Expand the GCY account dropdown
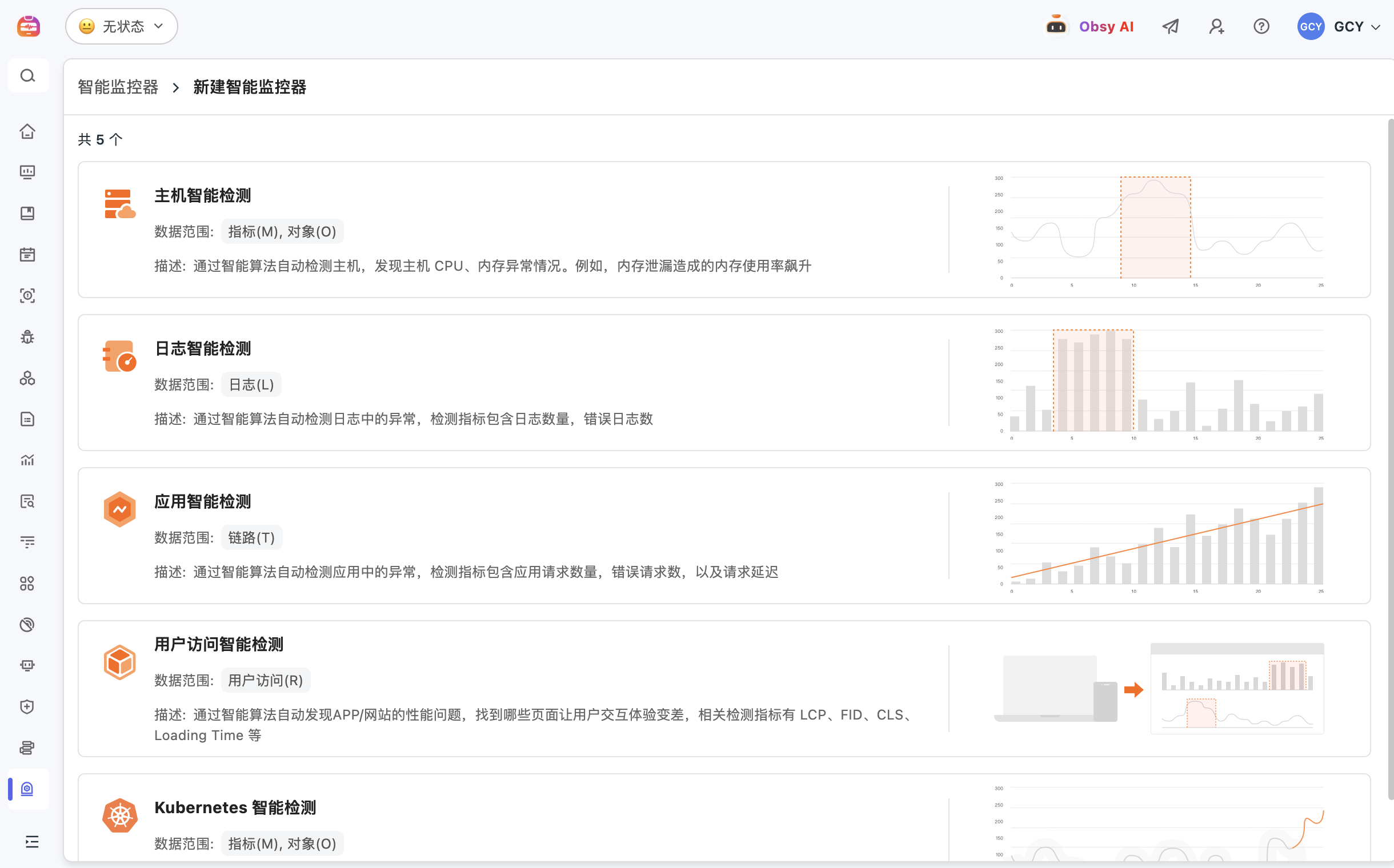 tap(1376, 27)
